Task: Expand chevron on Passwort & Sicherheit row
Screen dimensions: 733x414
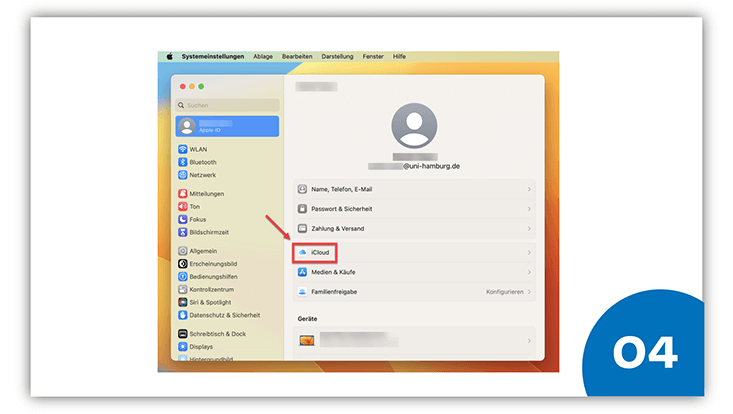Action: 529,209
